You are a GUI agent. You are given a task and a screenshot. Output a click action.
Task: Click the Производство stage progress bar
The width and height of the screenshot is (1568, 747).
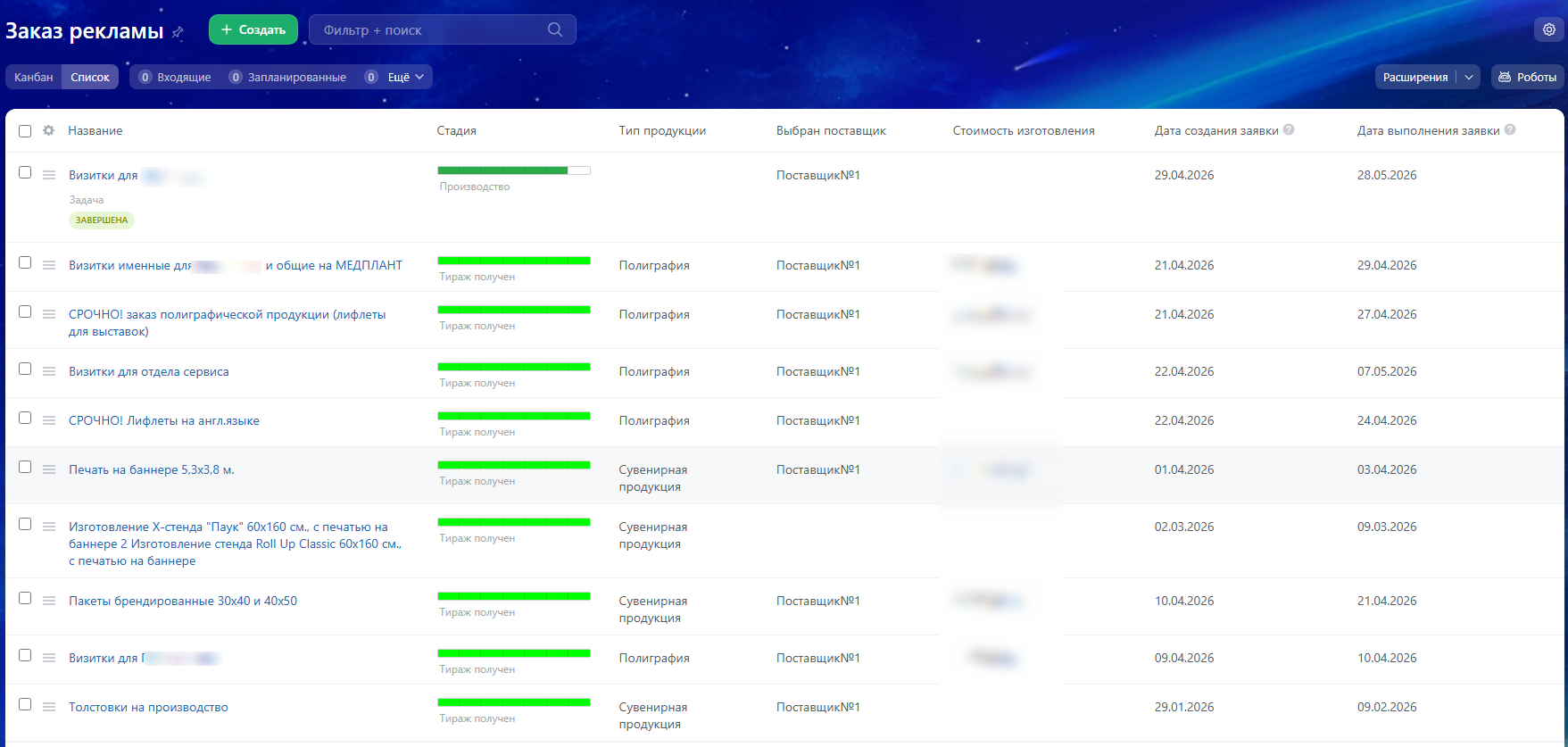click(514, 170)
